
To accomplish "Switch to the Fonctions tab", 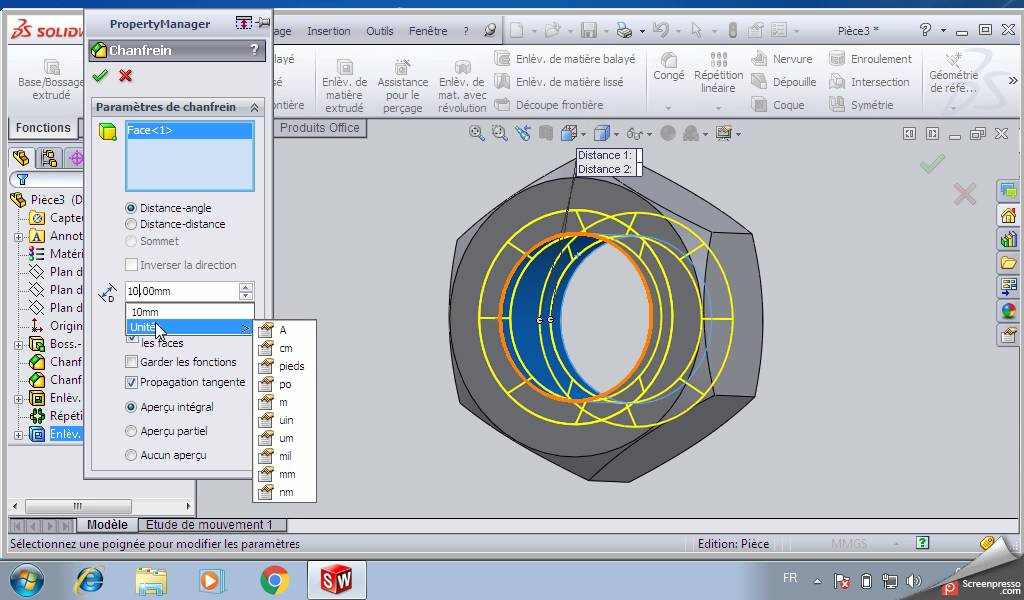I will (x=43, y=127).
